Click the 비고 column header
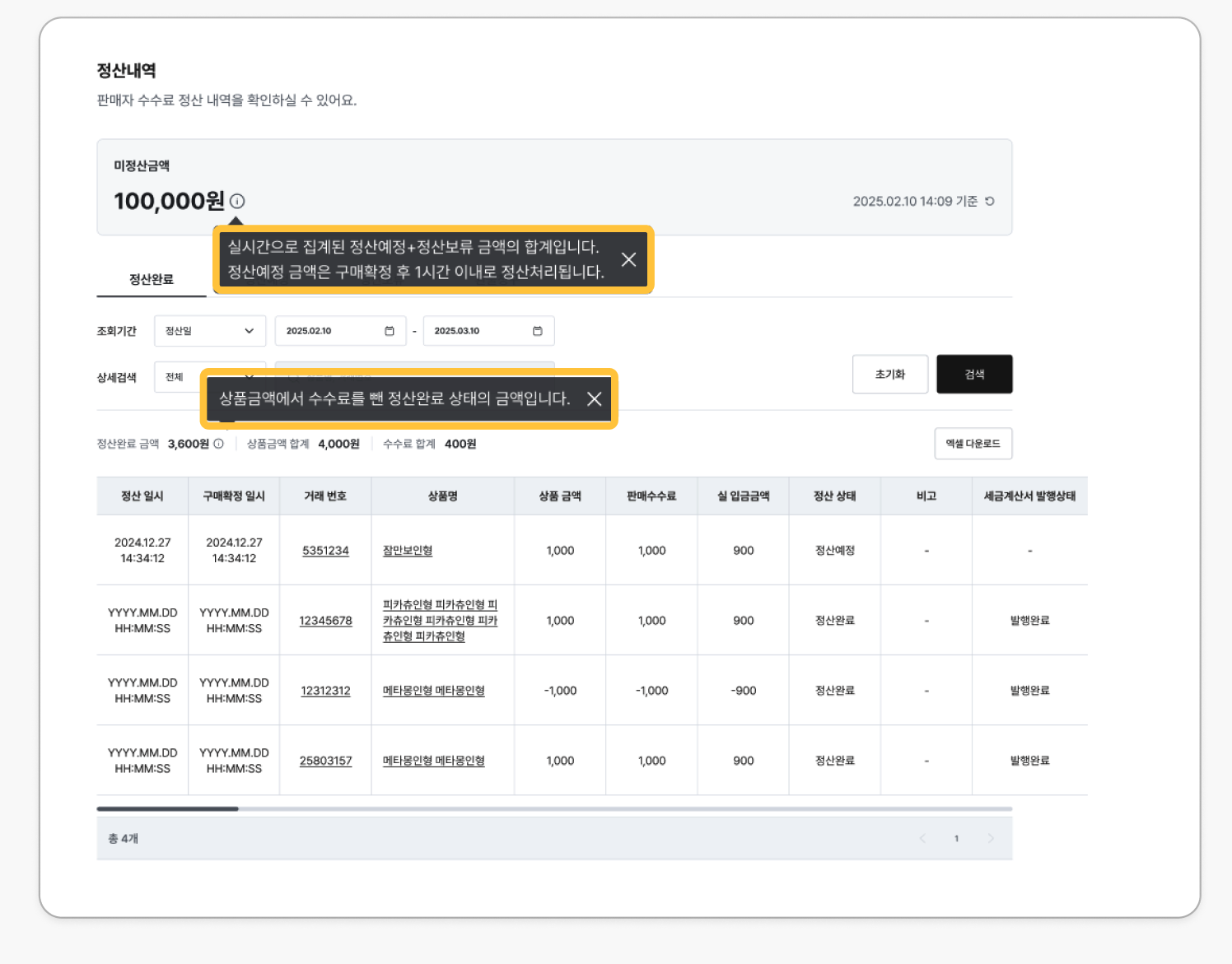 click(926, 496)
